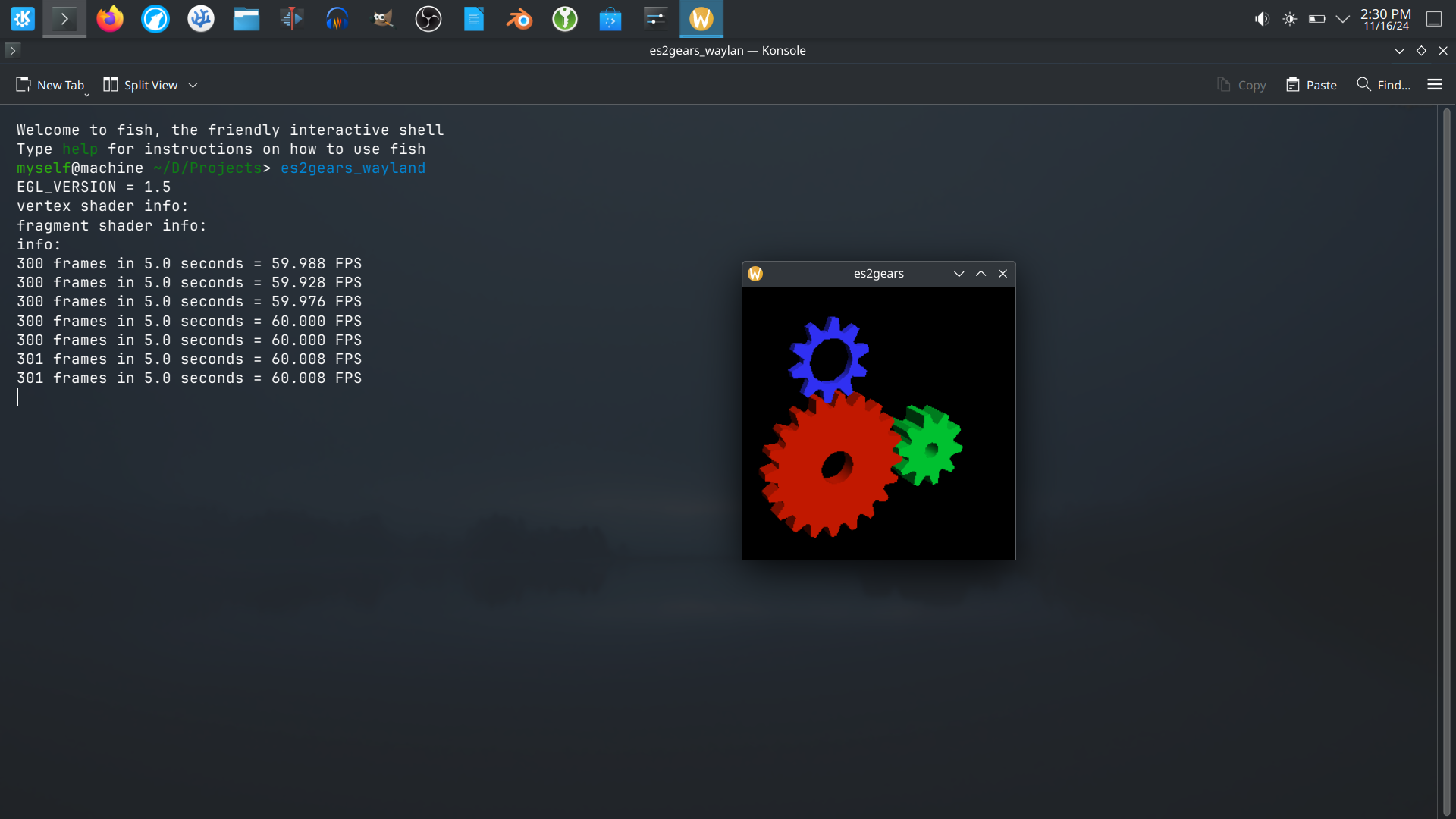Open KeePassXC from the taskbar
1456x819 pixels.
[565, 19]
